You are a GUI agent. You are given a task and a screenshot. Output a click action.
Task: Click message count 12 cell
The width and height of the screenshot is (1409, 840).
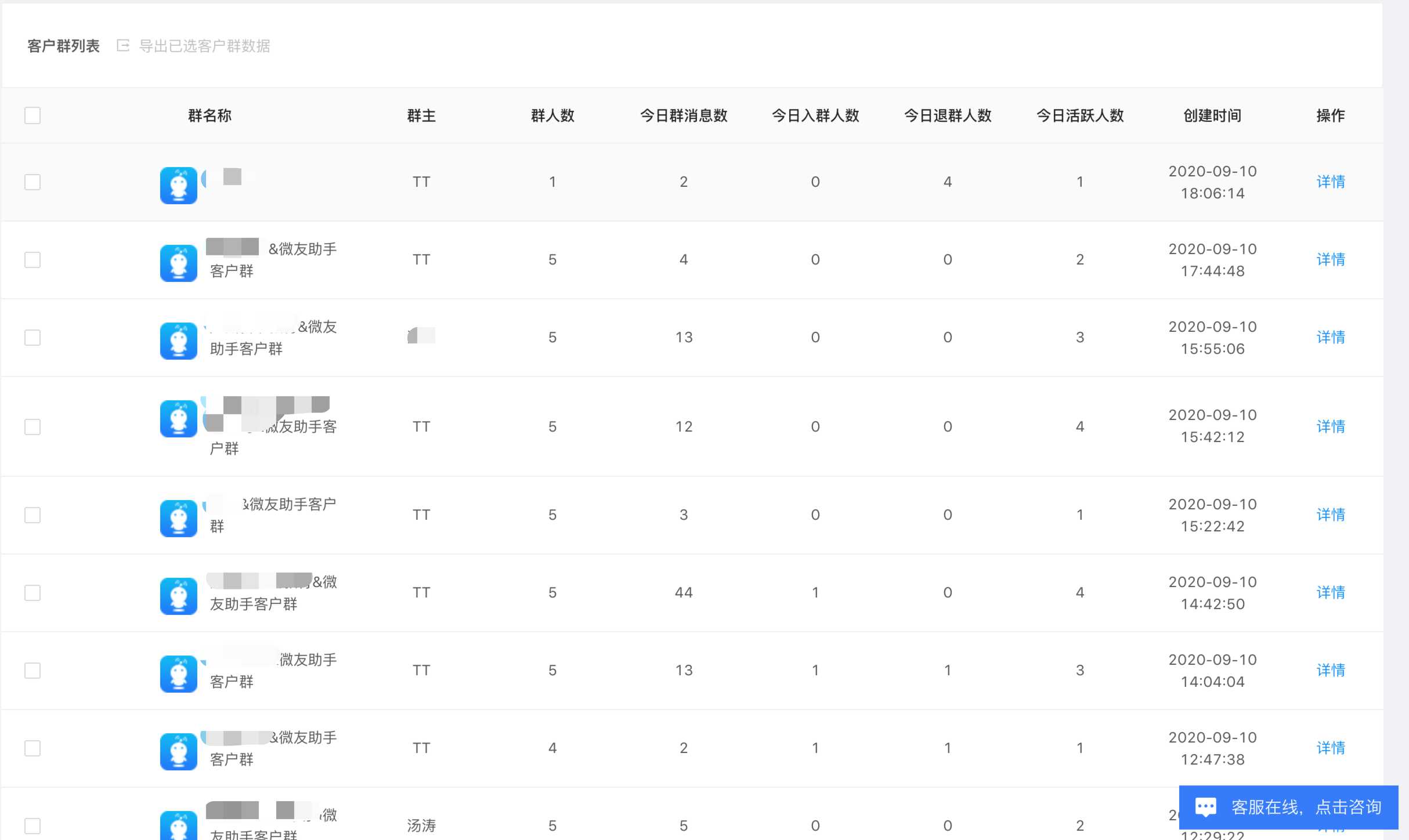coord(684,426)
